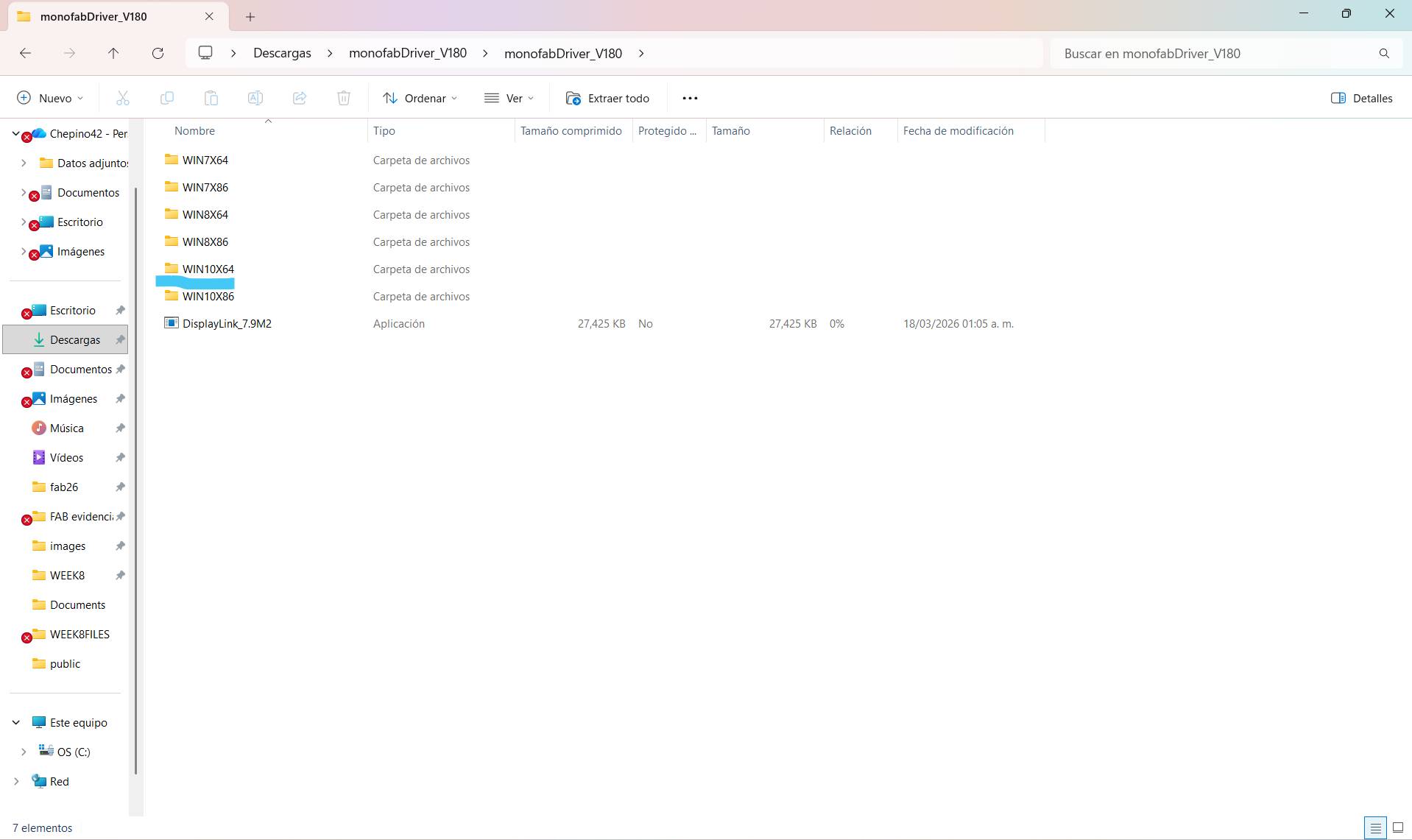This screenshot has height=840, width=1412.
Task: Click the Paste clipboard icon
Action: [x=211, y=98]
